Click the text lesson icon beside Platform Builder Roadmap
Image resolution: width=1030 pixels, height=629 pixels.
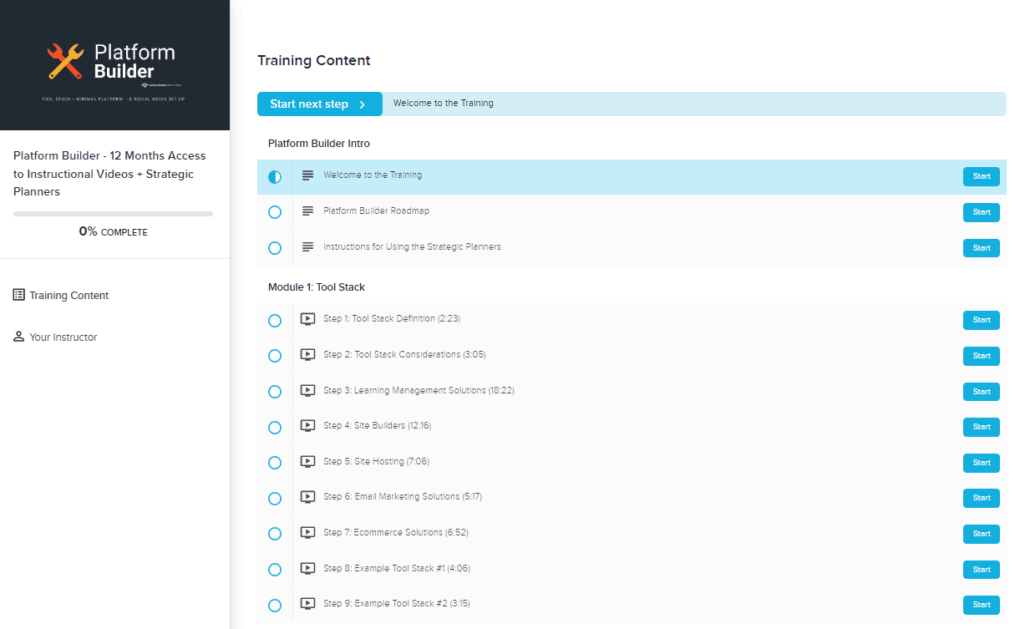[307, 211]
